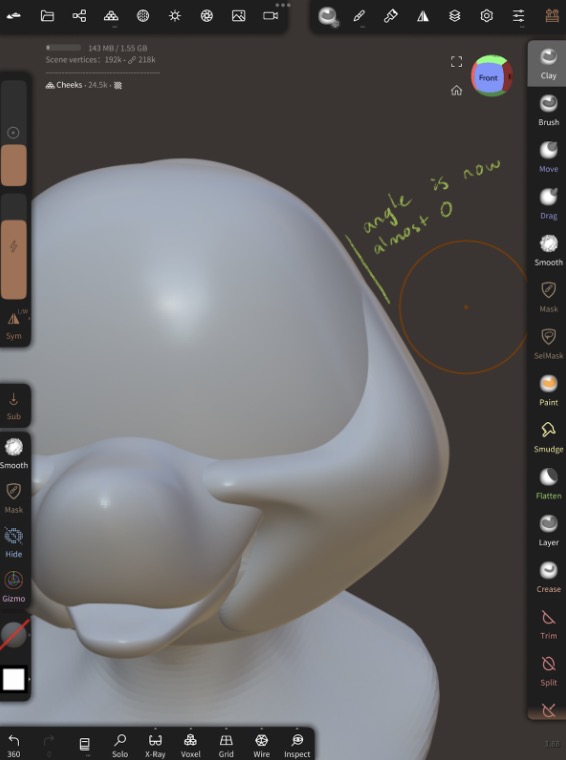Select the SelMask tool
The height and width of the screenshot is (760, 566).
click(x=548, y=344)
